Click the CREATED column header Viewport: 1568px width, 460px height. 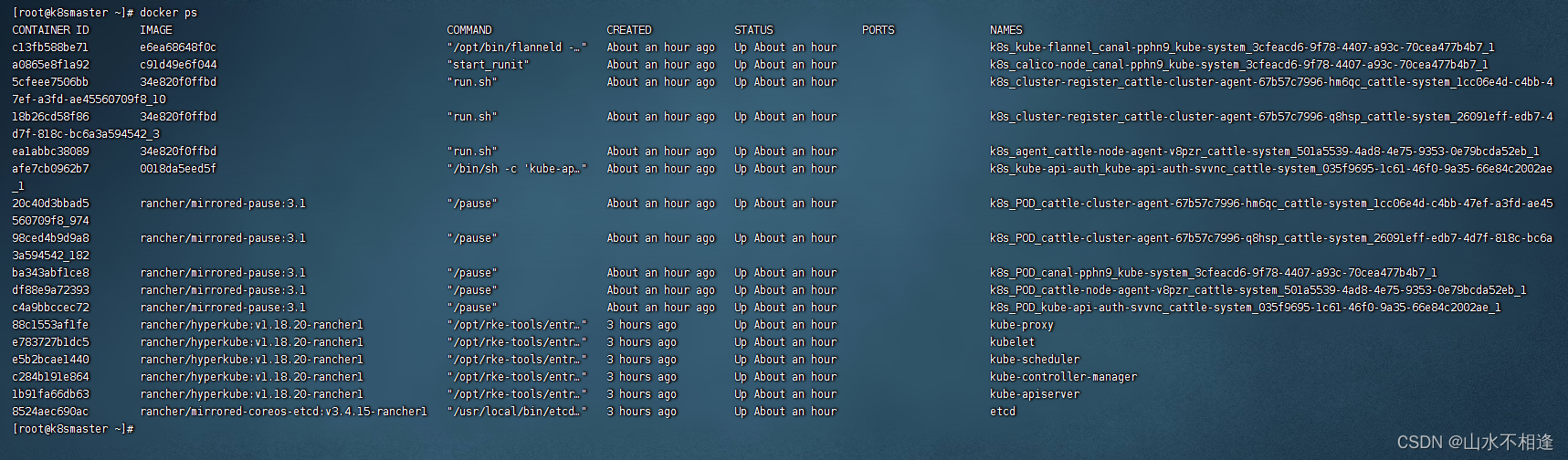[629, 30]
